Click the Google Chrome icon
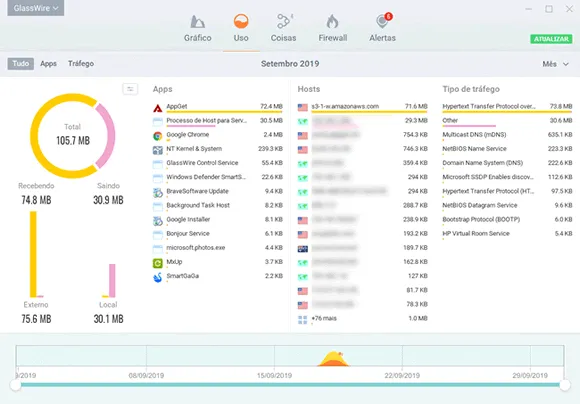Image resolution: width=580 pixels, height=404 pixels. point(158,136)
